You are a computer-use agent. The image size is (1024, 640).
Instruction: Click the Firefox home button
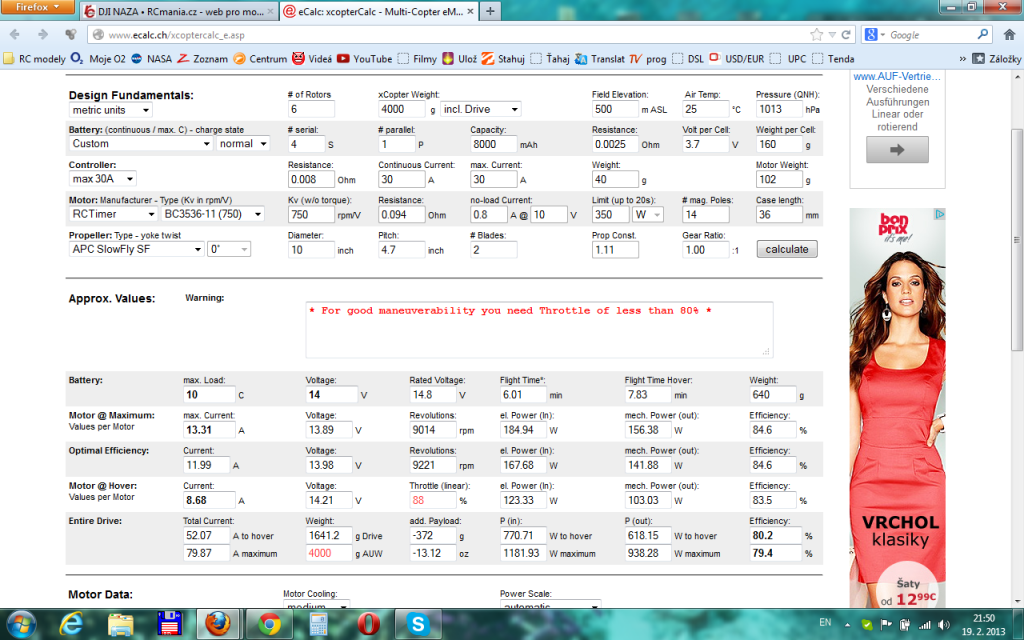click(x=1005, y=35)
